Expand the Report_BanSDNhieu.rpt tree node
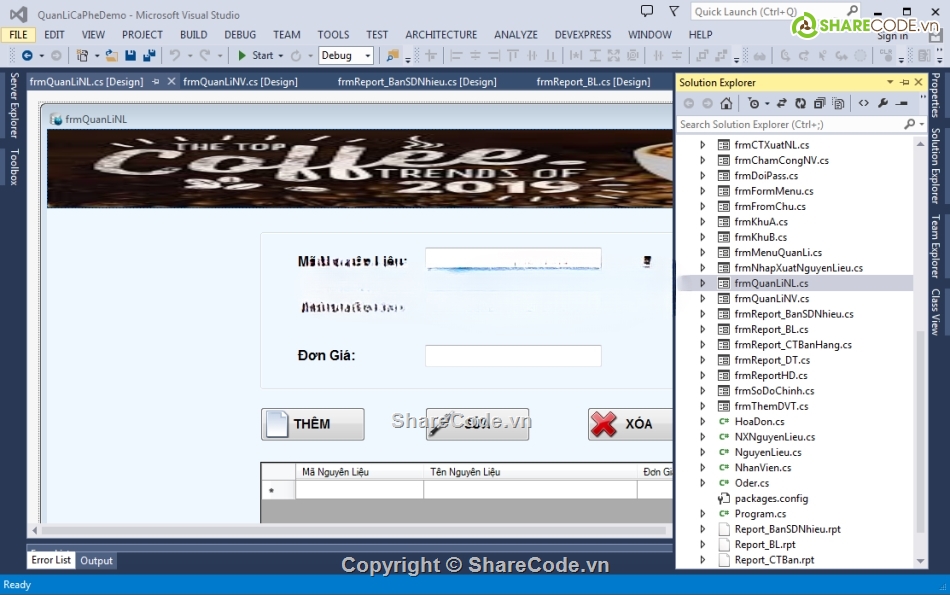The image size is (950, 595). (703, 529)
